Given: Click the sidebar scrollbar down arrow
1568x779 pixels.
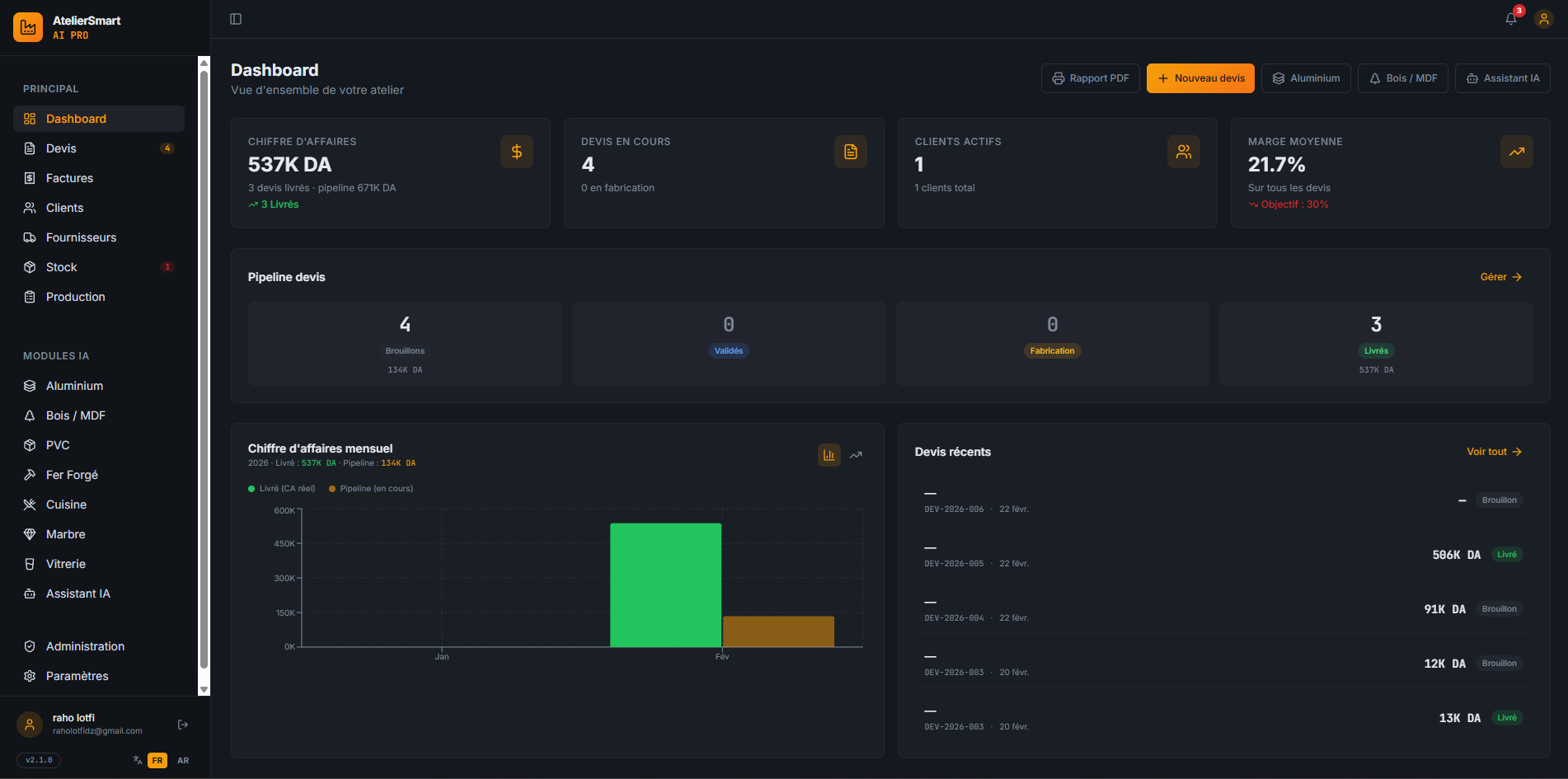Looking at the screenshot, I should click(x=204, y=689).
